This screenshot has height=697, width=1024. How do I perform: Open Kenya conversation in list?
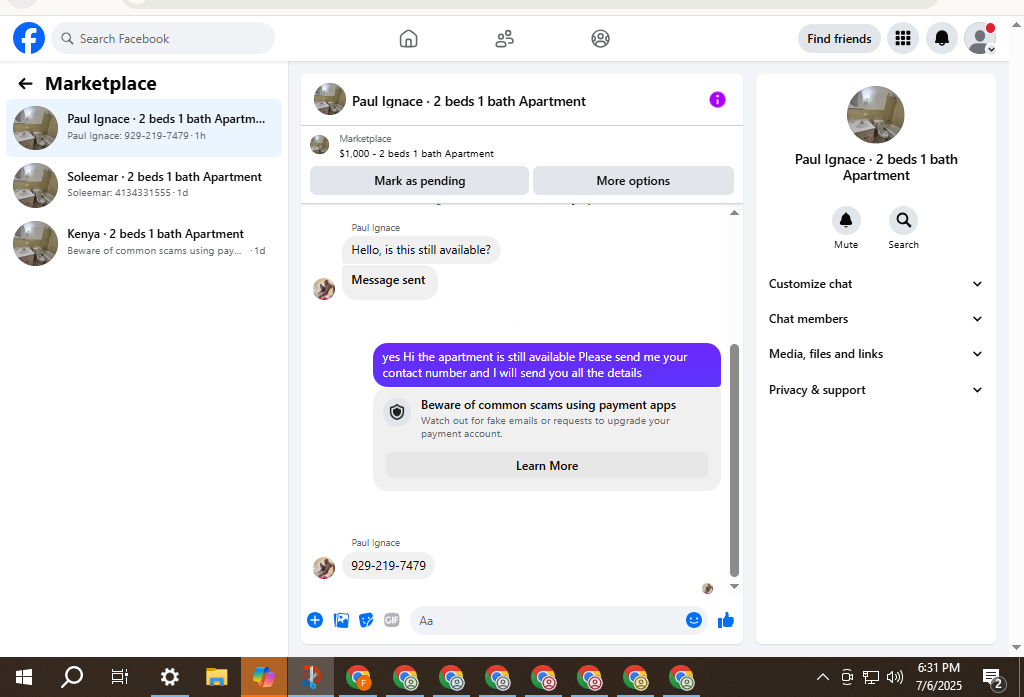coord(144,242)
